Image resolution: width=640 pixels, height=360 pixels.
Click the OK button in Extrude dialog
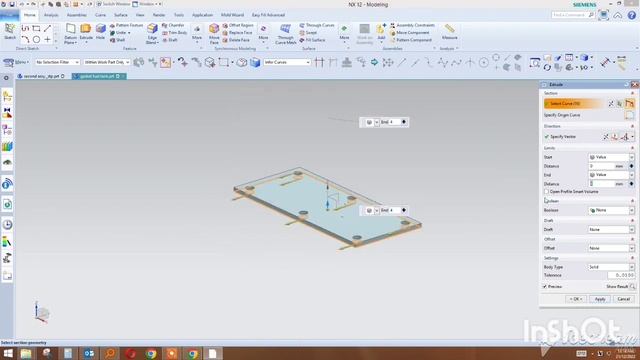pyautogui.click(x=576, y=299)
